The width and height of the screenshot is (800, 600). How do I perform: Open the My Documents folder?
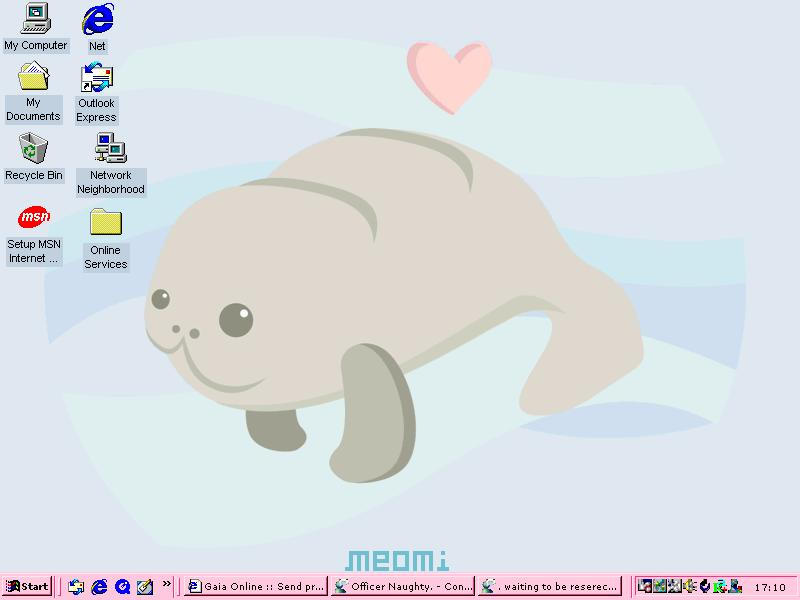[33, 80]
